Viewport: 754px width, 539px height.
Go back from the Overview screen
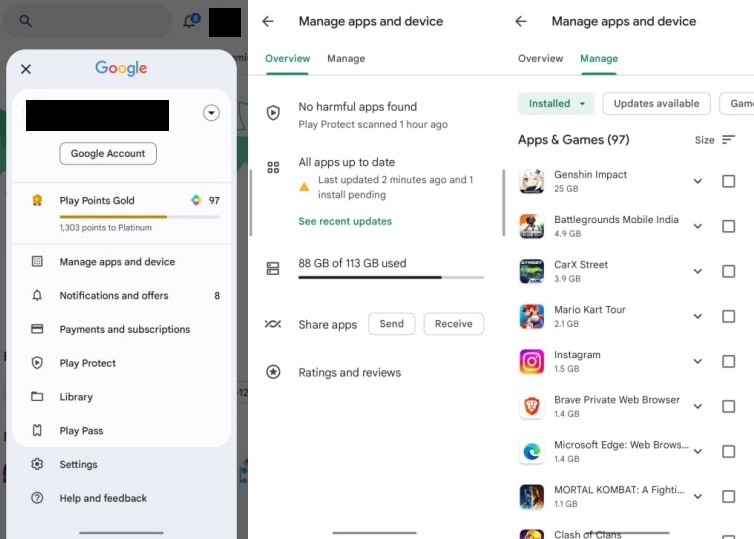pos(268,21)
